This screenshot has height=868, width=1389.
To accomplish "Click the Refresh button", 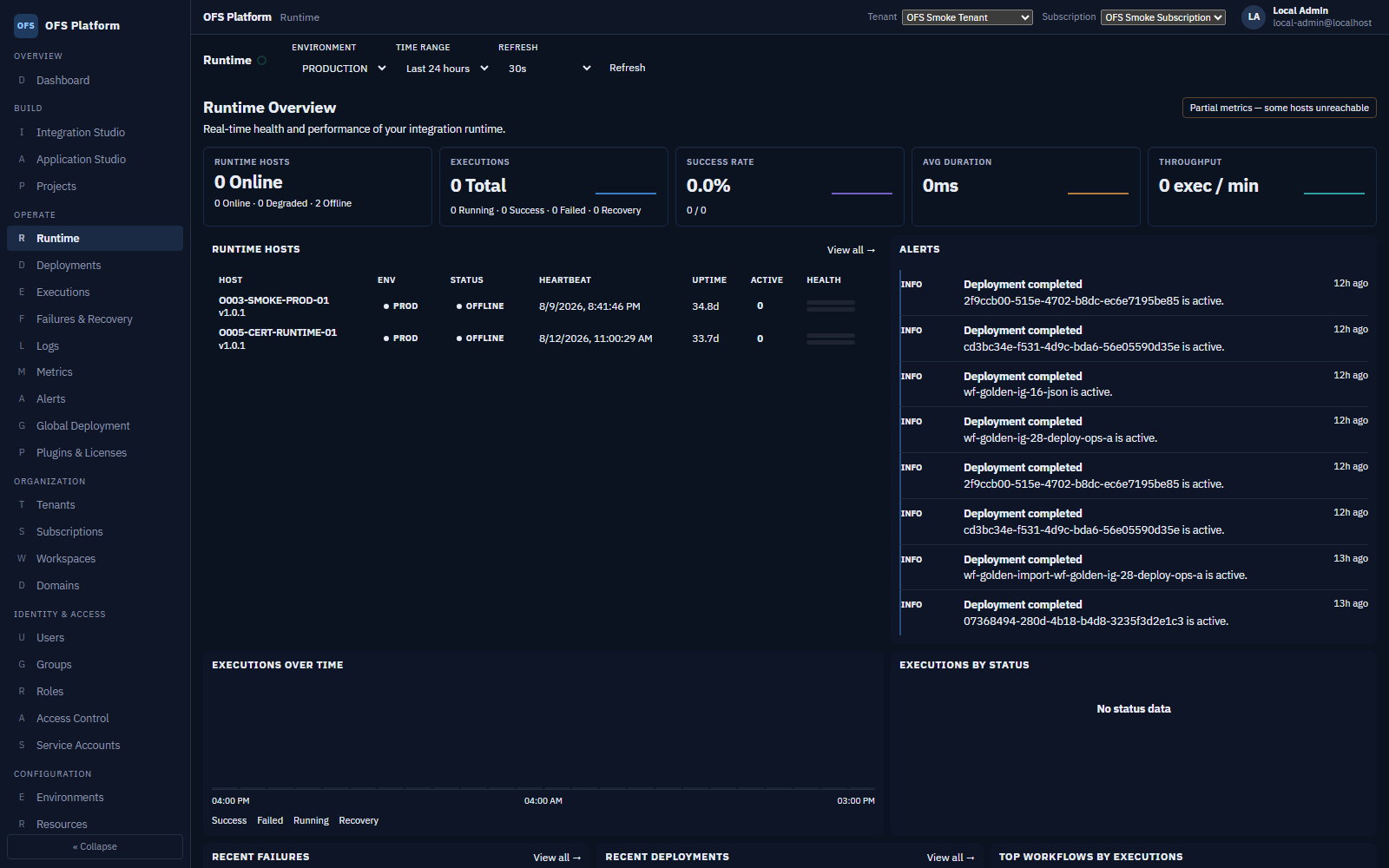I will (627, 68).
